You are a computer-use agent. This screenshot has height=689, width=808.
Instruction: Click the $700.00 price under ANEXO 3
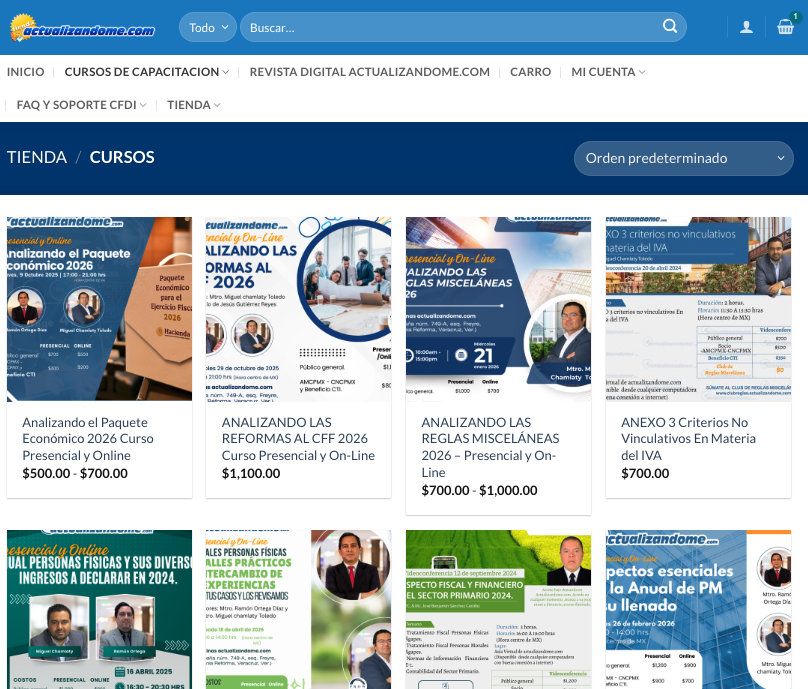pos(645,474)
